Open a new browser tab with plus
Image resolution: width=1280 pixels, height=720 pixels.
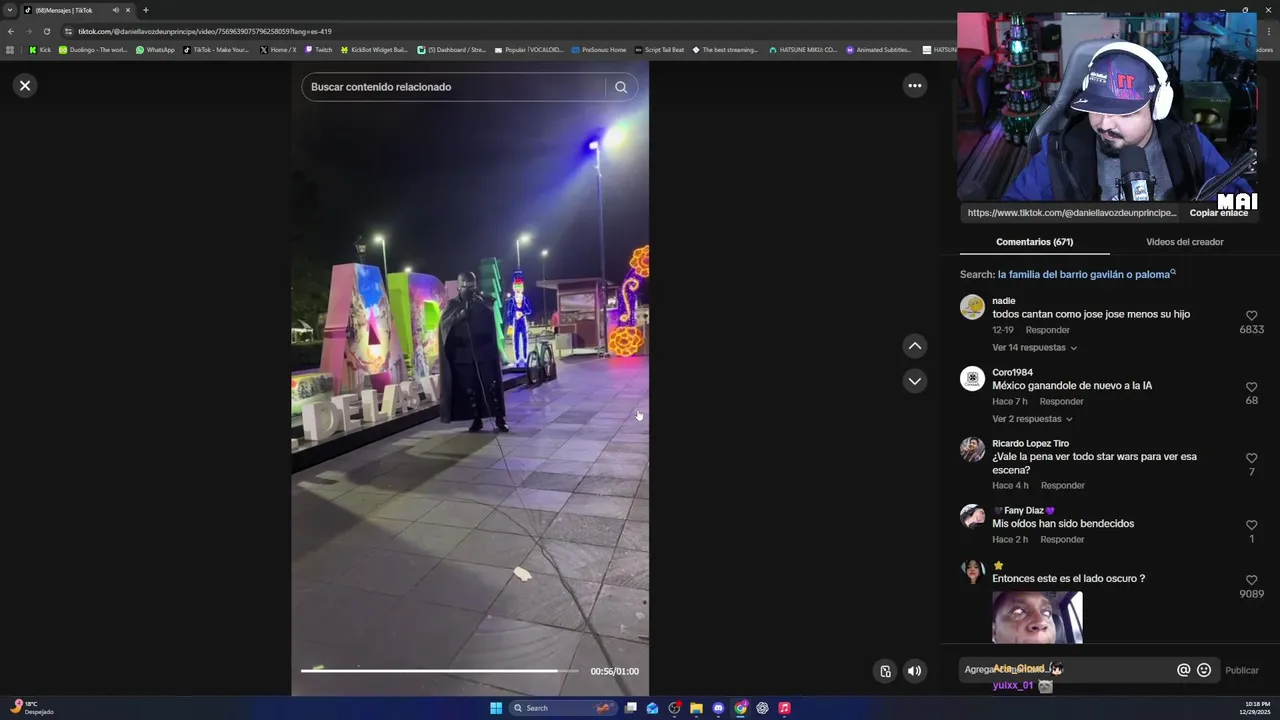click(145, 10)
